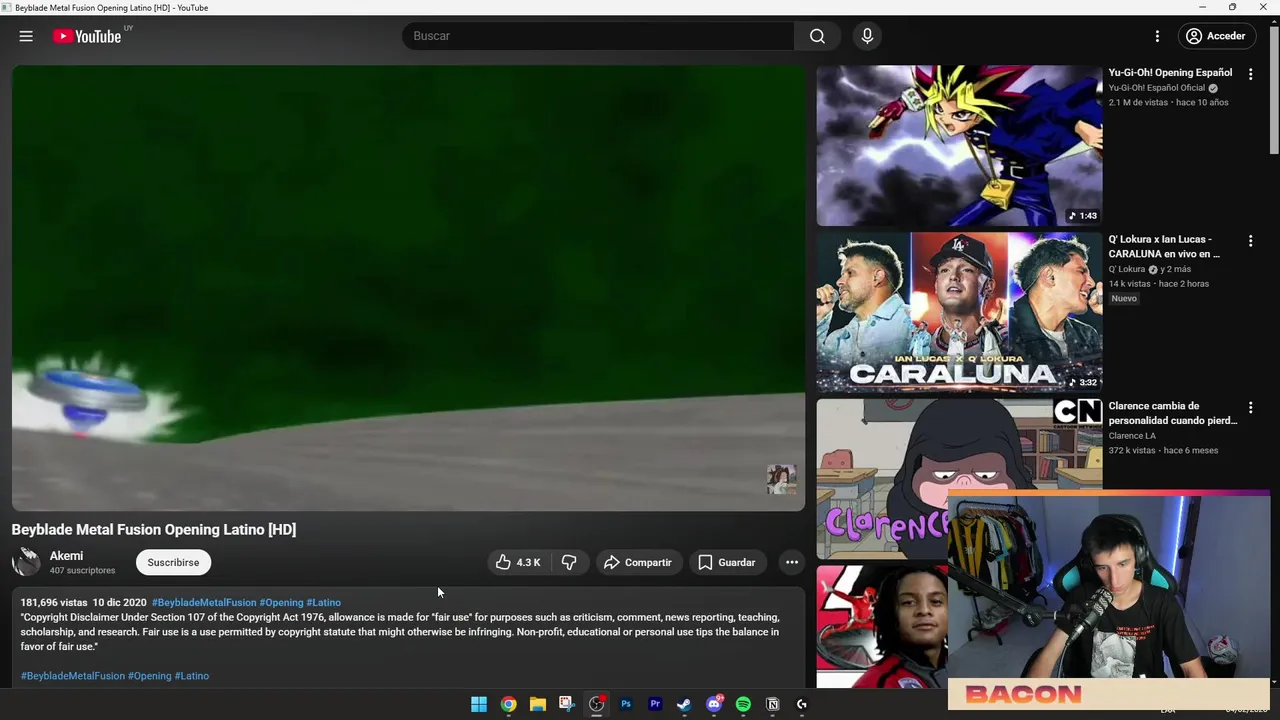Launch Premiere Pro from taskbar
Screen dimensions: 1280x720
655,704
